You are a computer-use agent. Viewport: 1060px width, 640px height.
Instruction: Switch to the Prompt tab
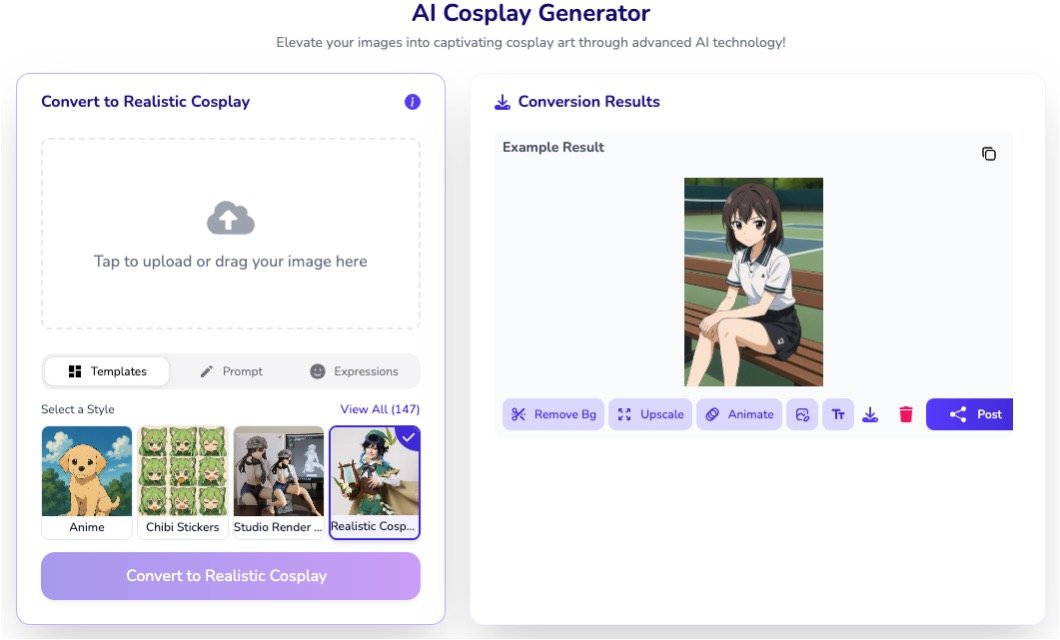(x=231, y=371)
